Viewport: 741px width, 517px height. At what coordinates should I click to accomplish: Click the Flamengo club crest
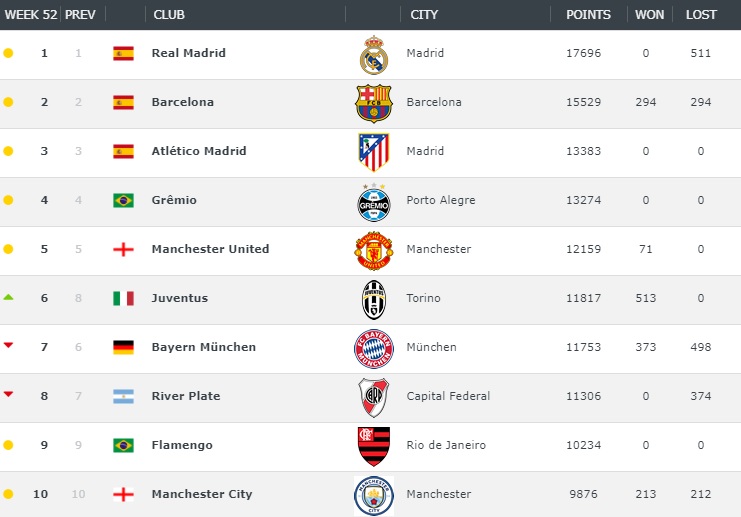click(x=374, y=447)
